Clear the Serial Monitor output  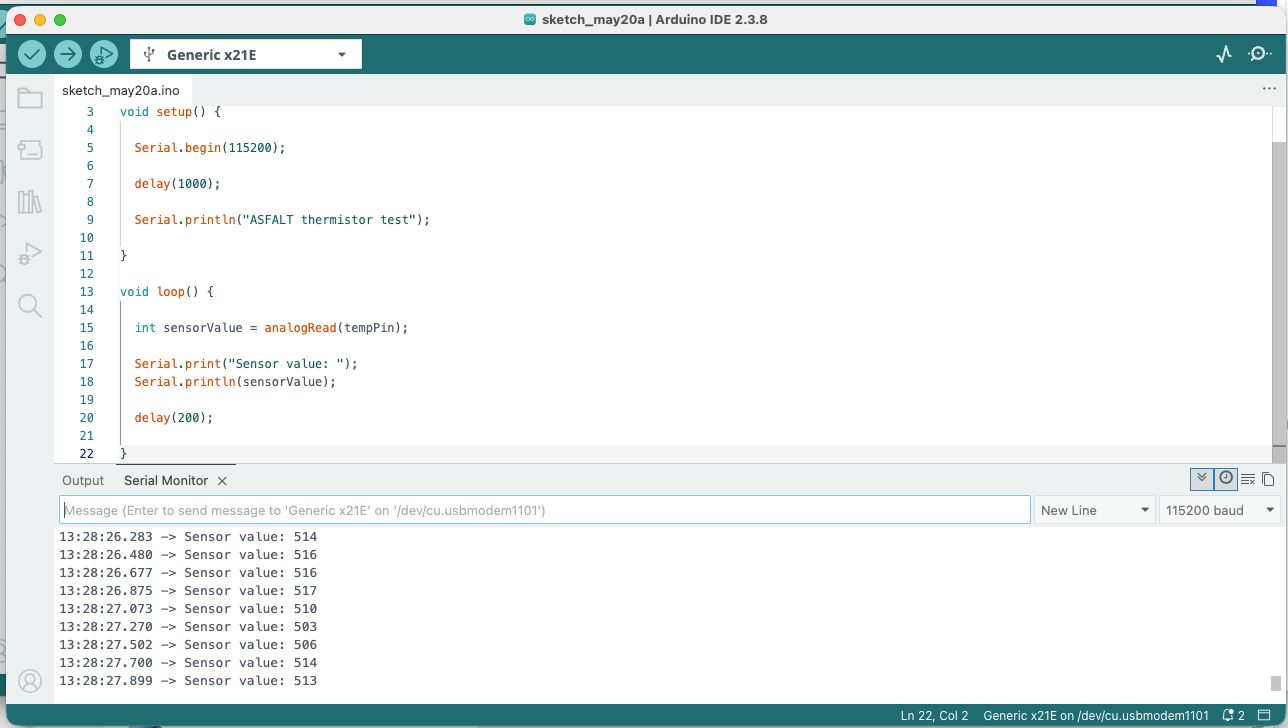(1248, 480)
